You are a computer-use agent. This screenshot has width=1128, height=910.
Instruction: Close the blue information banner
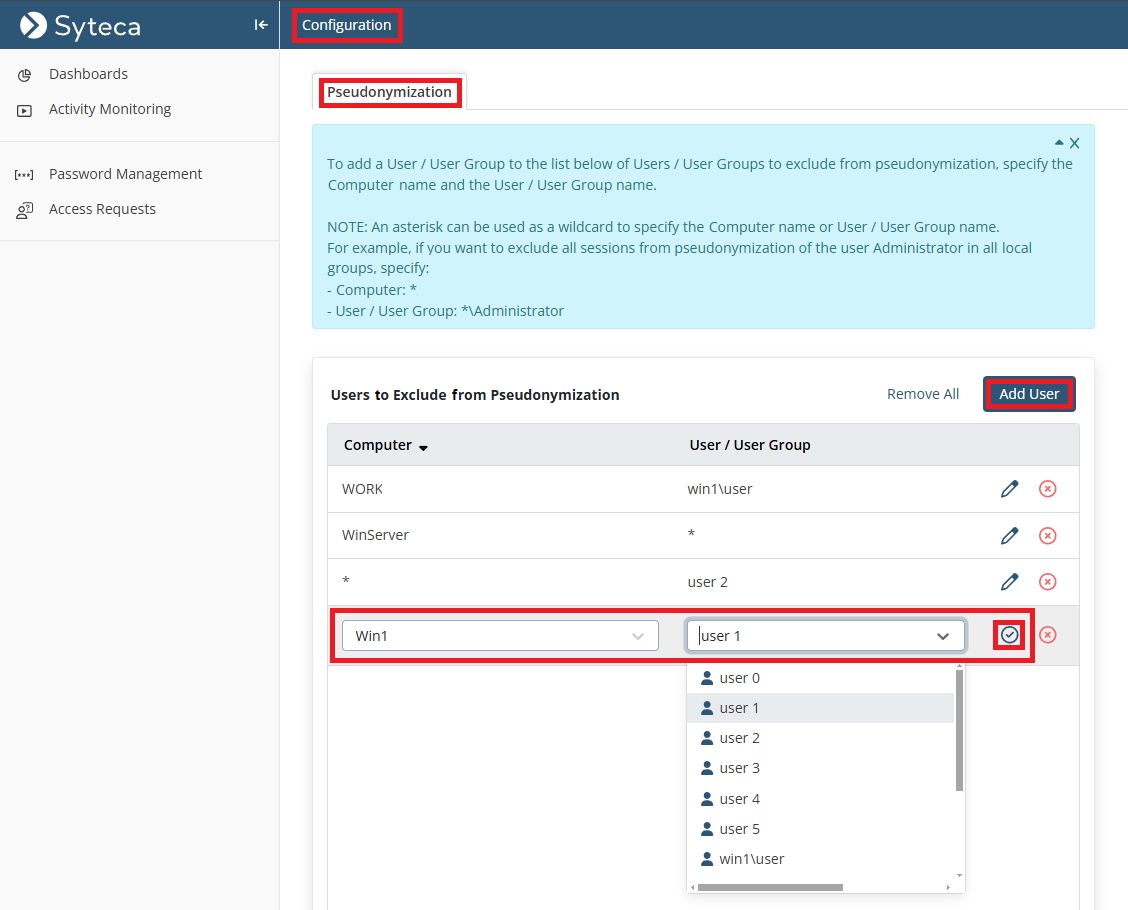[1075, 144]
